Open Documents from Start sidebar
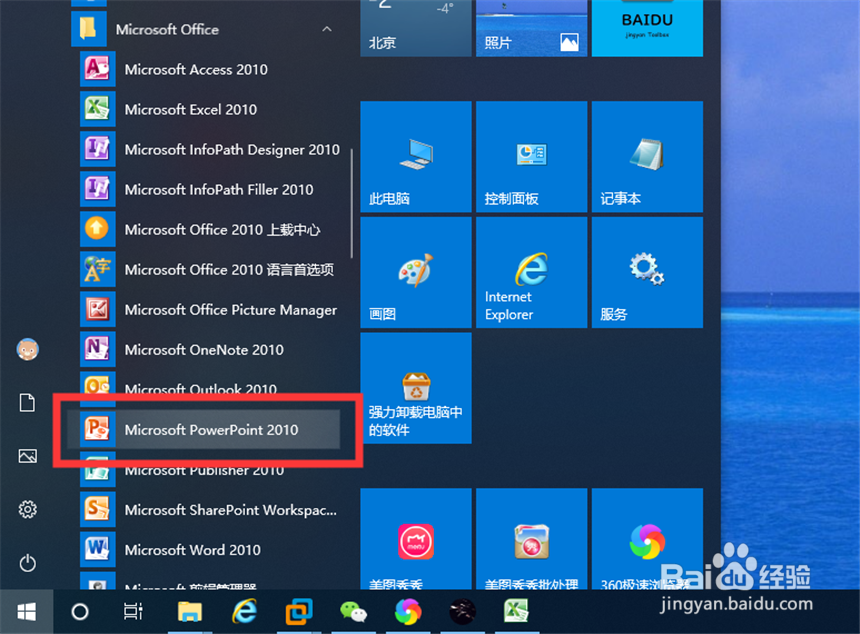860x634 pixels. (x=27, y=403)
